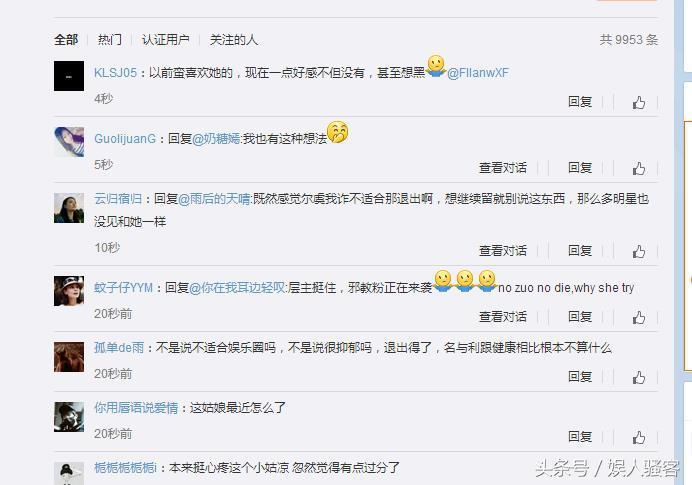692x485 pixels.
Task: Switch to the 热门 comments tab
Action: click(x=109, y=40)
